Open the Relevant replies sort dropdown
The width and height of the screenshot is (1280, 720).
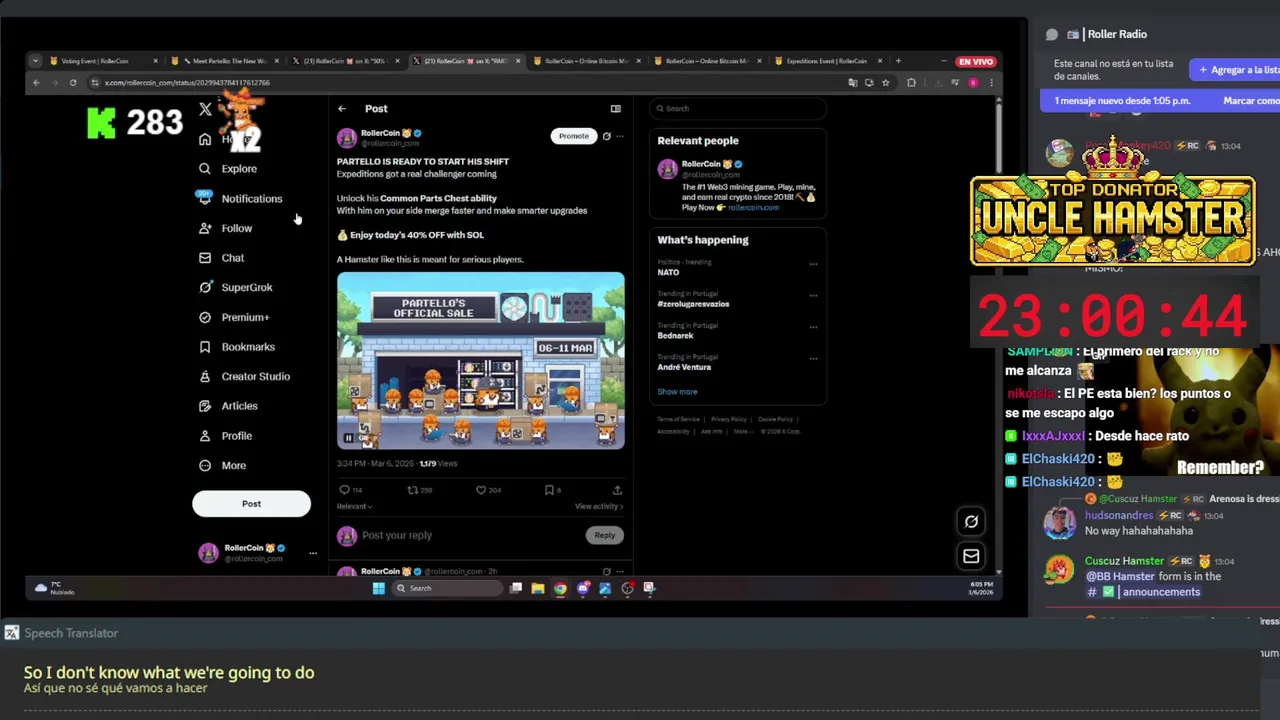(355, 507)
